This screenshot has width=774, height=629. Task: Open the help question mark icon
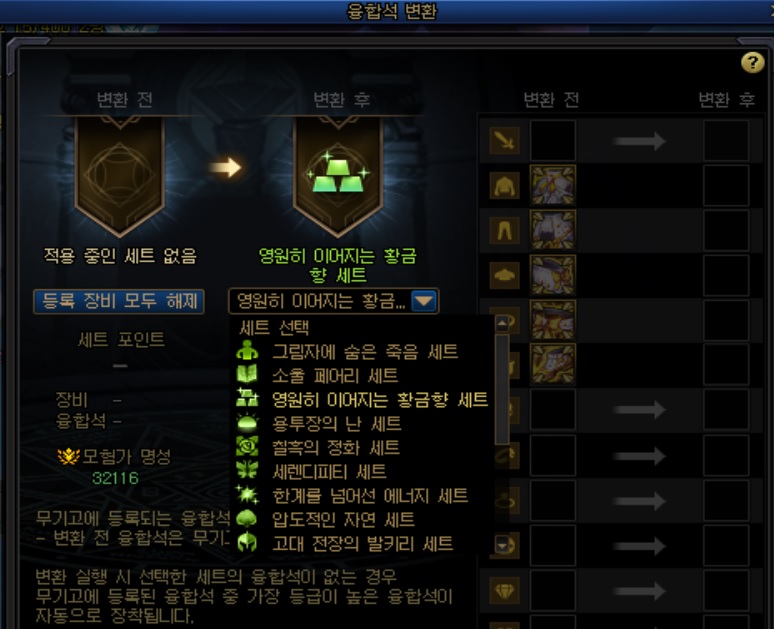coord(752,62)
